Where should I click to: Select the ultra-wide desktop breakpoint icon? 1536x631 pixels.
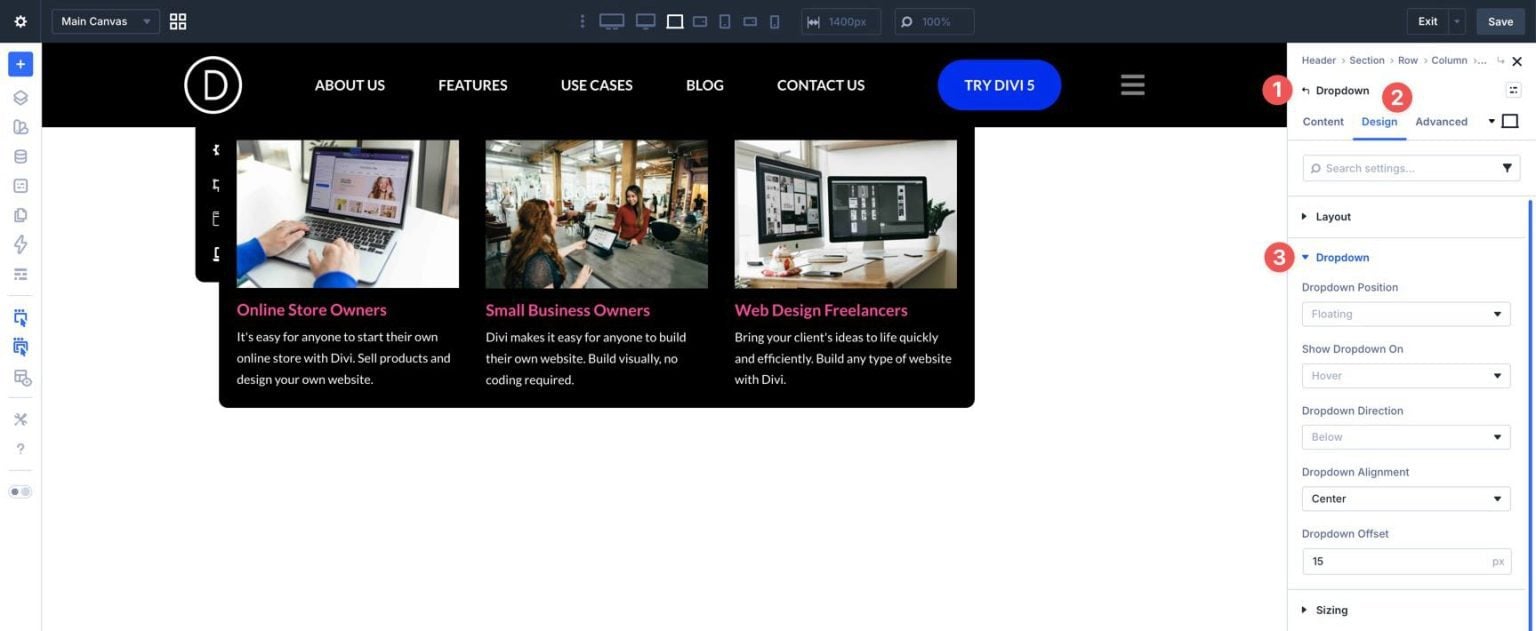coord(612,21)
